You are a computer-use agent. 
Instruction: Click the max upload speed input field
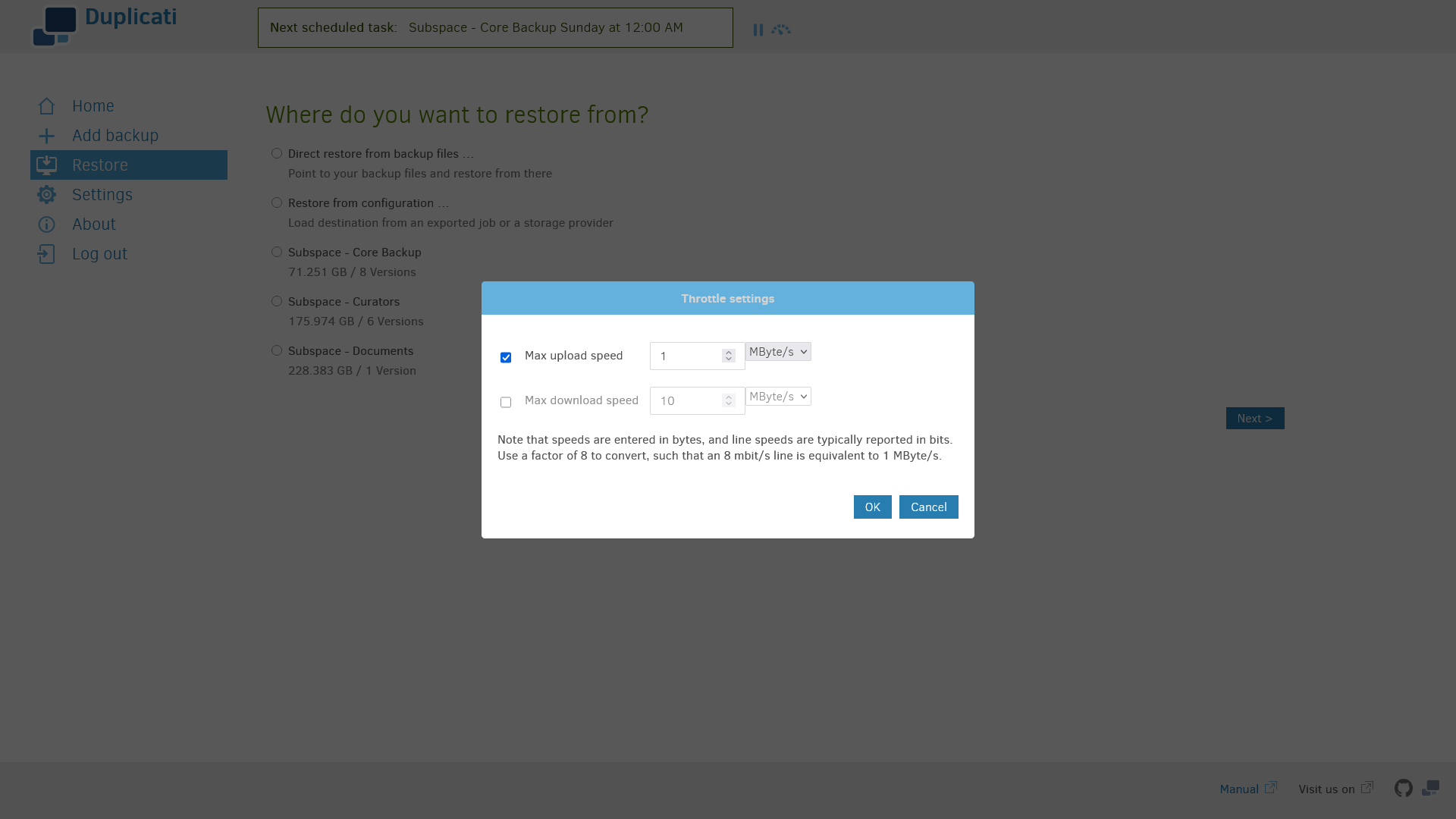point(686,356)
